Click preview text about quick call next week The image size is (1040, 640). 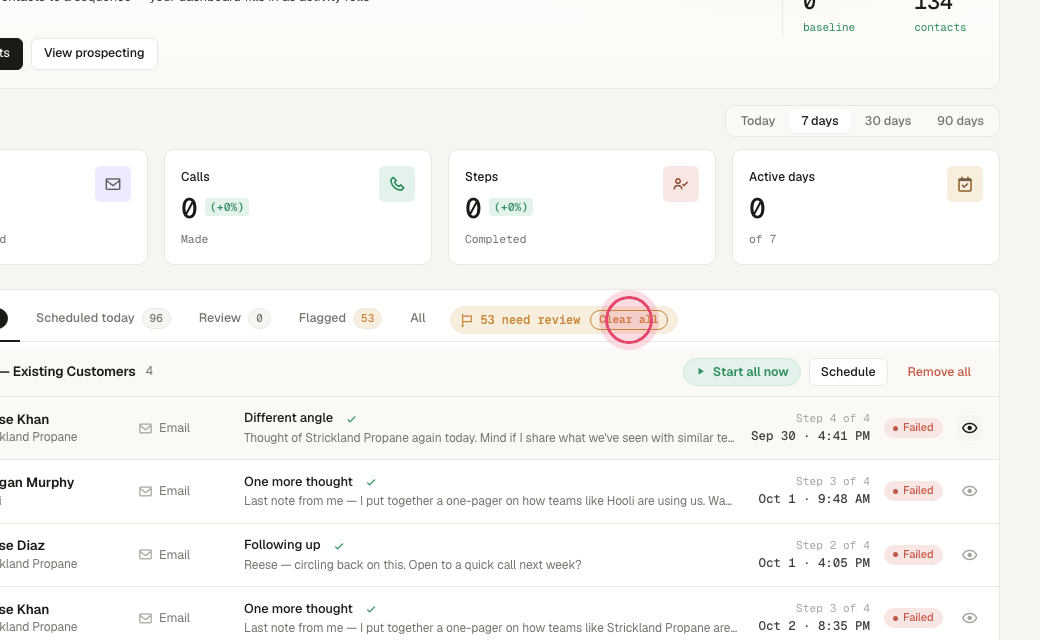click(413, 565)
